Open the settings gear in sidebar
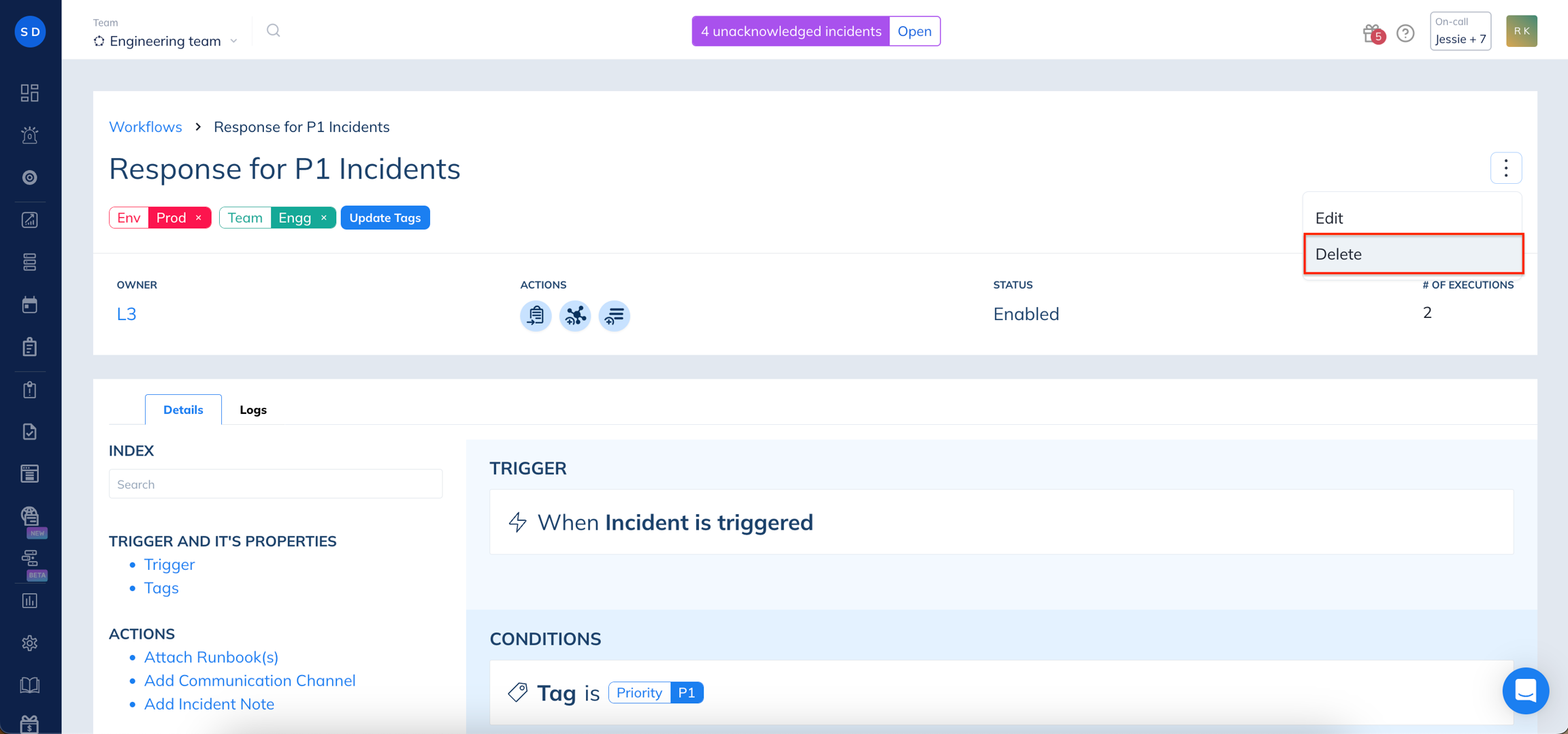This screenshot has width=1568, height=734. coord(30,643)
